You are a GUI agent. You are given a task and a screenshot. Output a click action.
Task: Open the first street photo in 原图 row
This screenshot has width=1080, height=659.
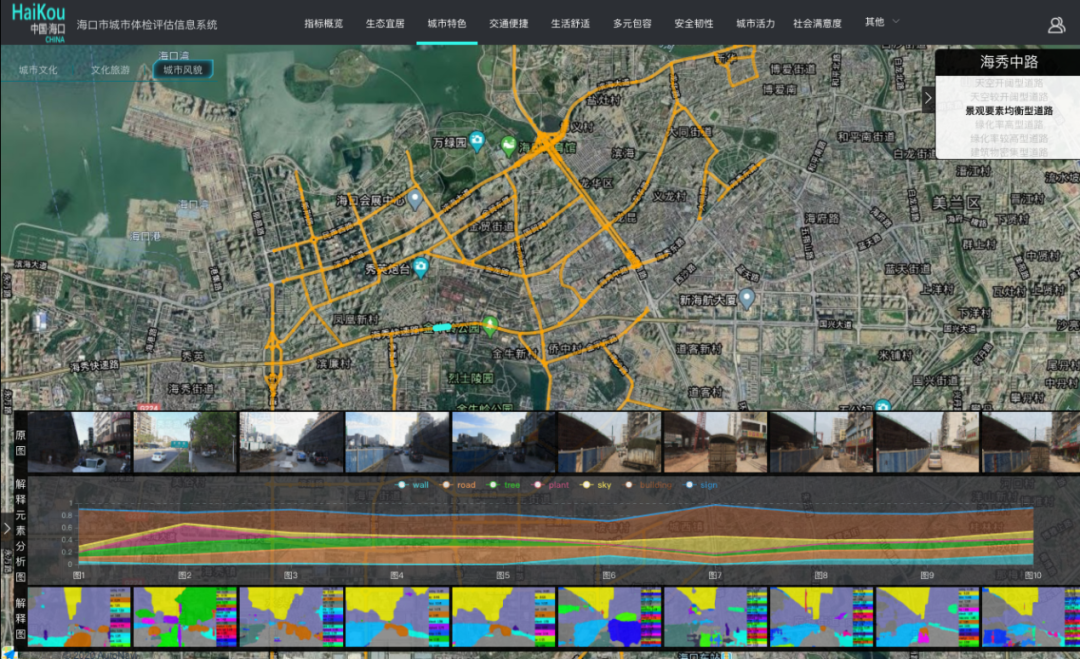[79, 442]
